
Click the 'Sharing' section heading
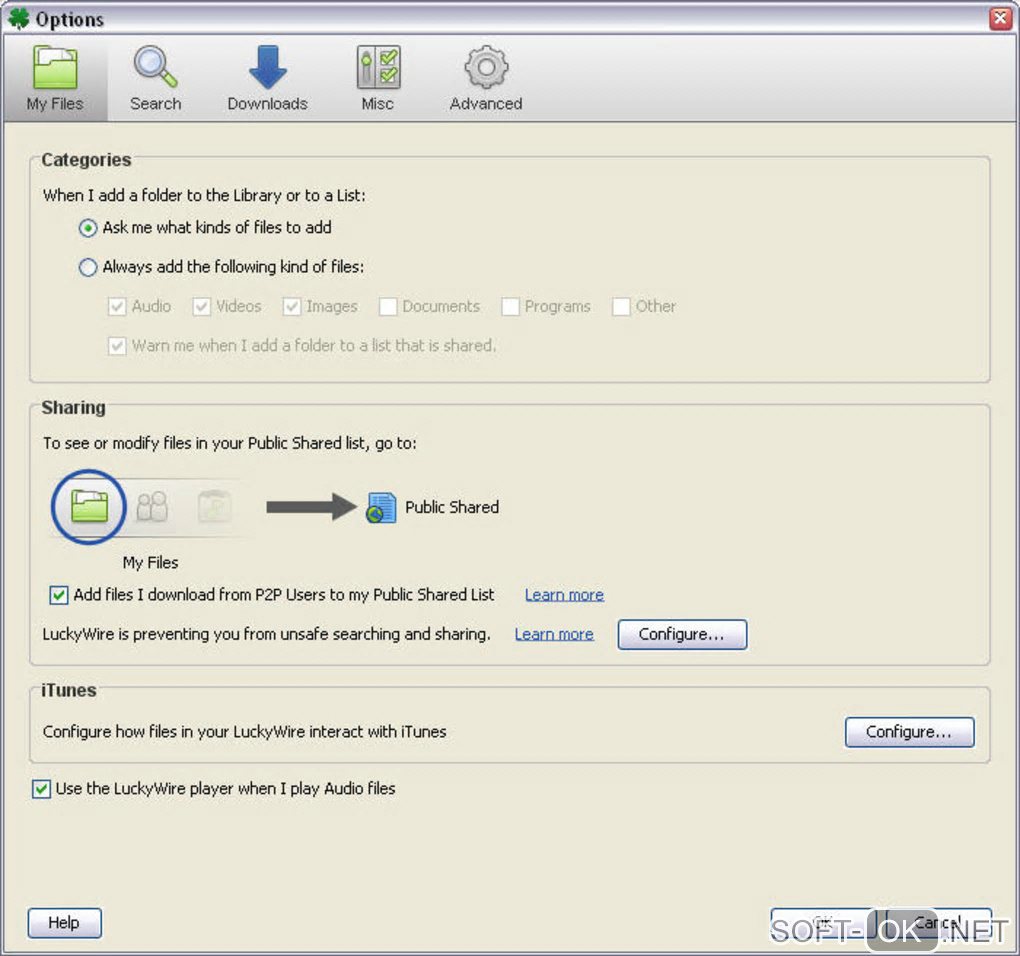click(73, 408)
